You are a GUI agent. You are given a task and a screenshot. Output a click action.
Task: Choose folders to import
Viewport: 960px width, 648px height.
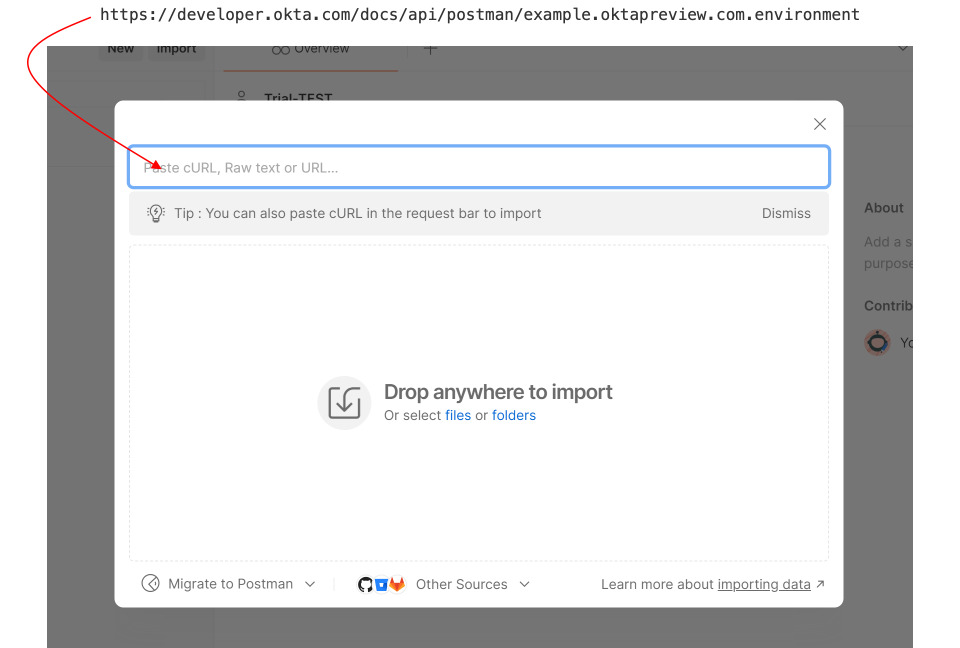(x=513, y=415)
